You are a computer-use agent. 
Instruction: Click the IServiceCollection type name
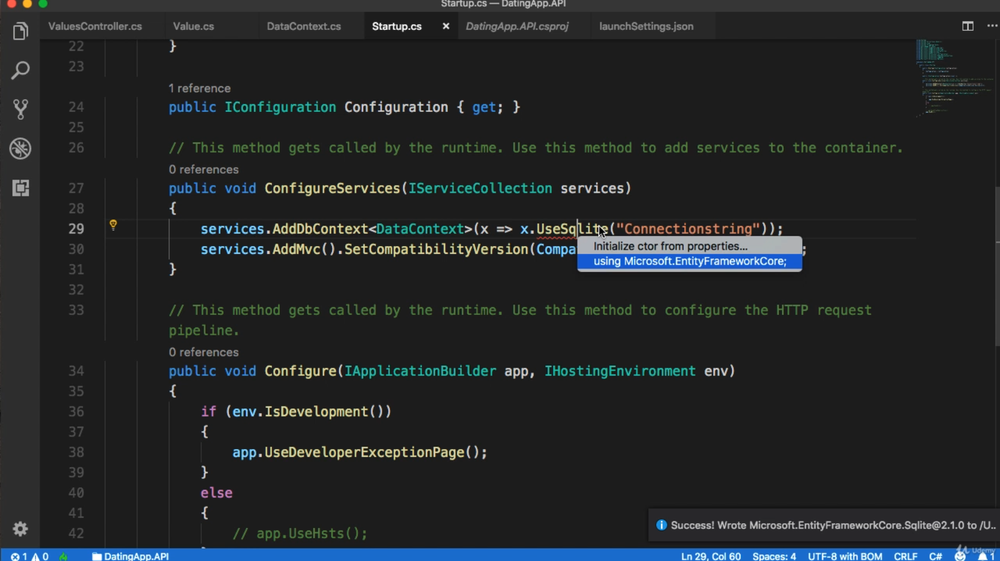pos(480,188)
